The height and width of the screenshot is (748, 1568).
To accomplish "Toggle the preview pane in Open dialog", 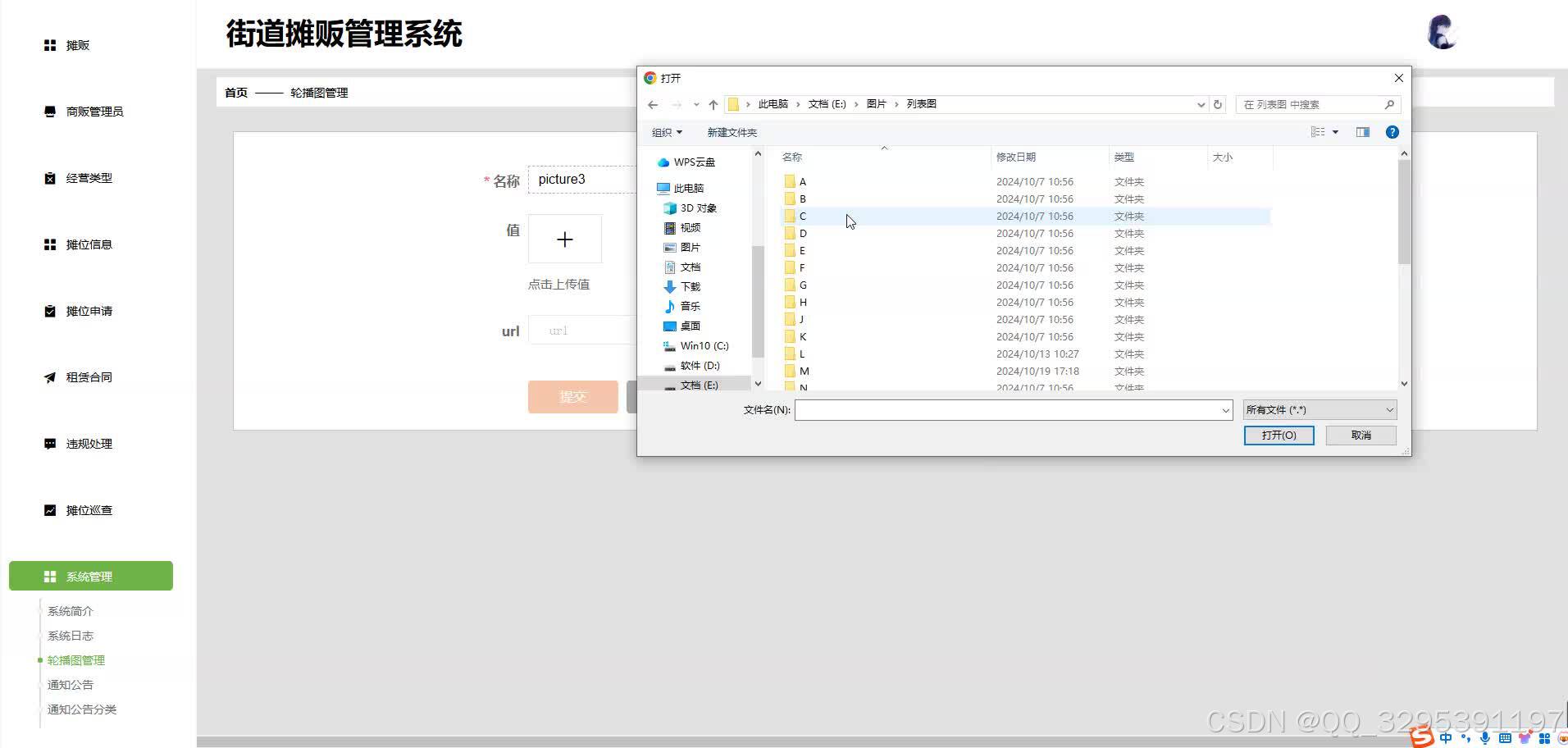I will [1362, 131].
